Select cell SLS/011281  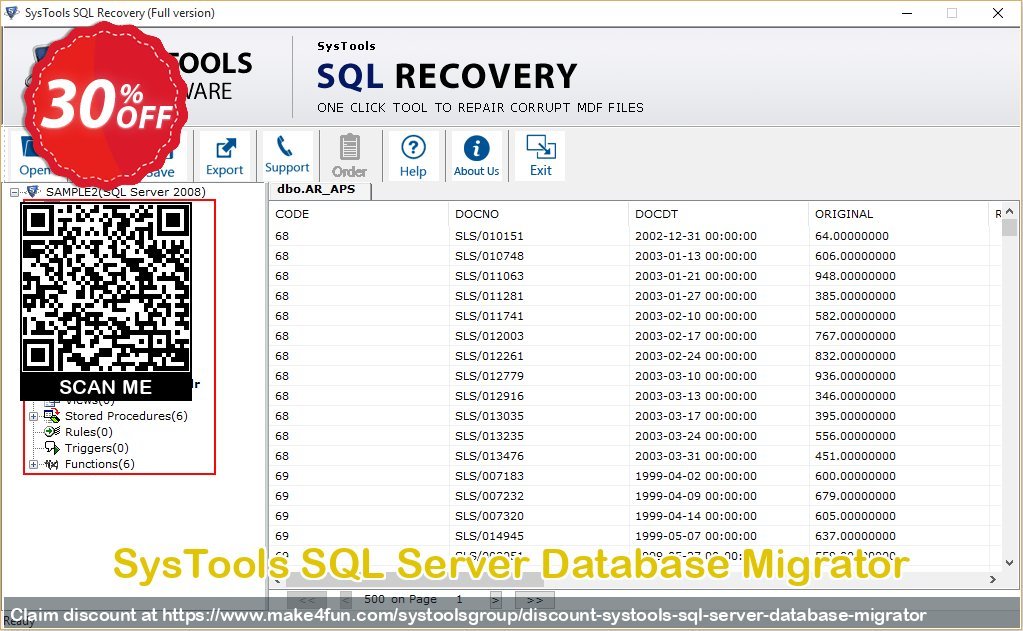(x=489, y=296)
